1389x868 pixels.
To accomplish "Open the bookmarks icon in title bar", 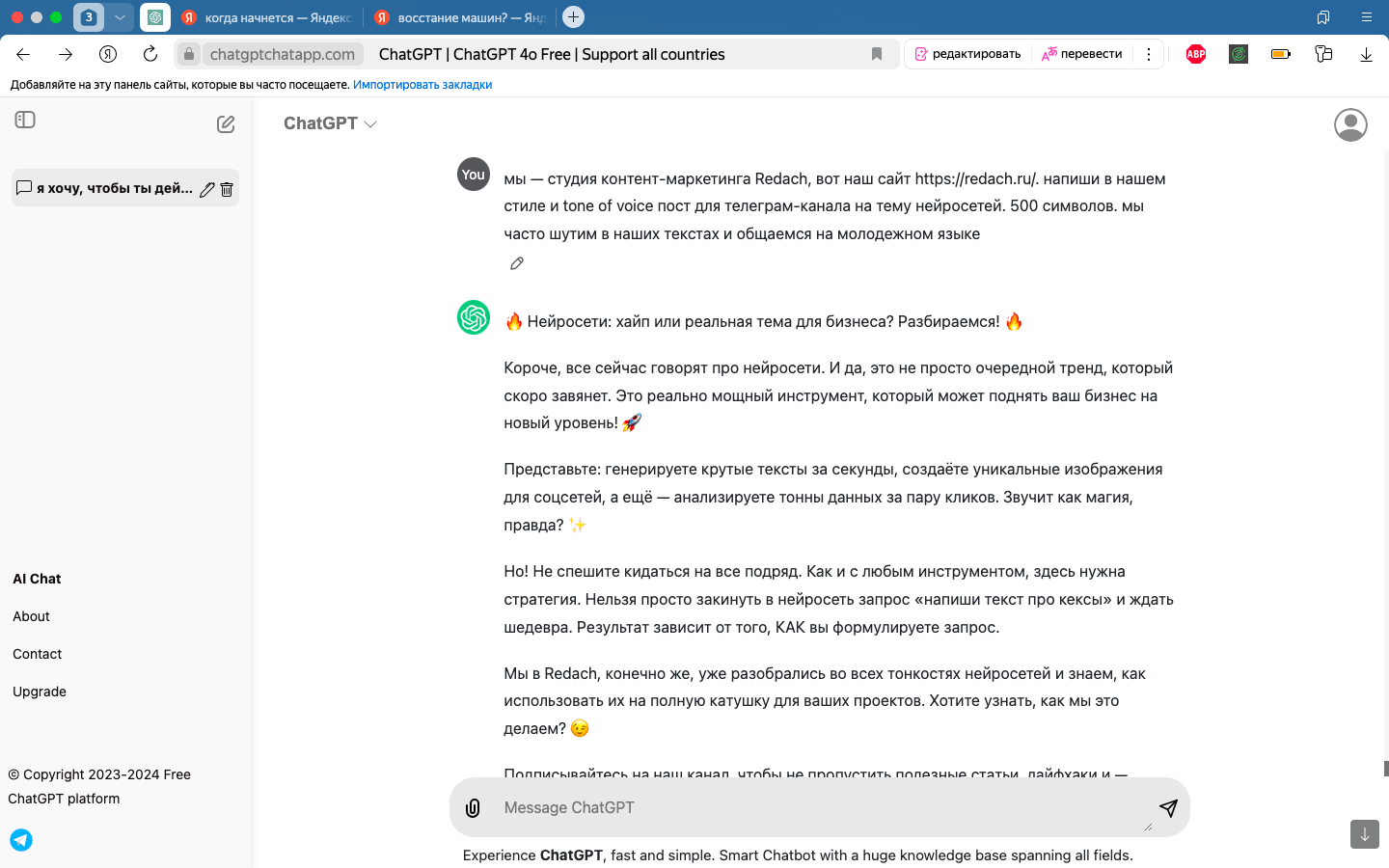I will click(1323, 17).
